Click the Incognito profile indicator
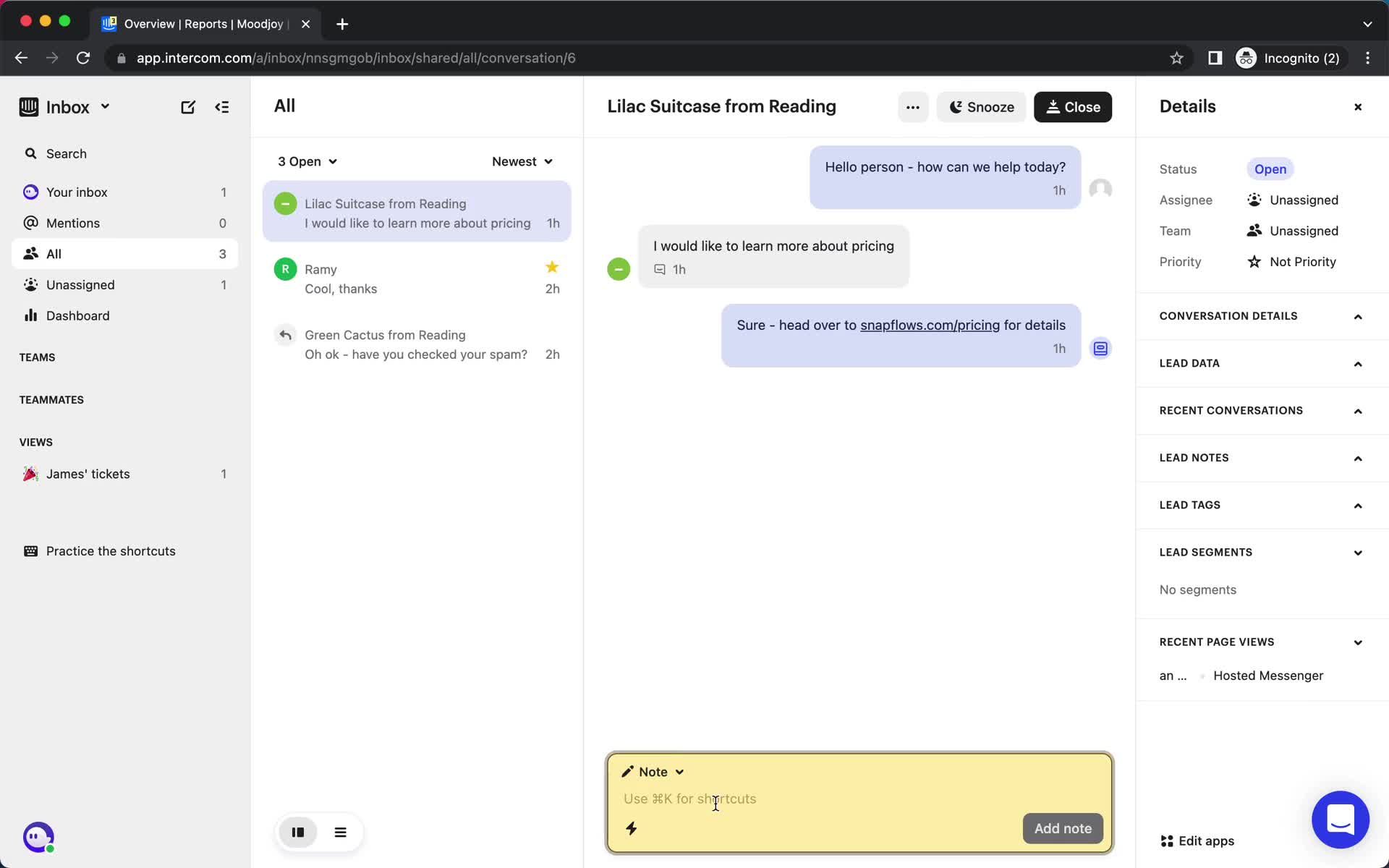 click(x=1289, y=58)
